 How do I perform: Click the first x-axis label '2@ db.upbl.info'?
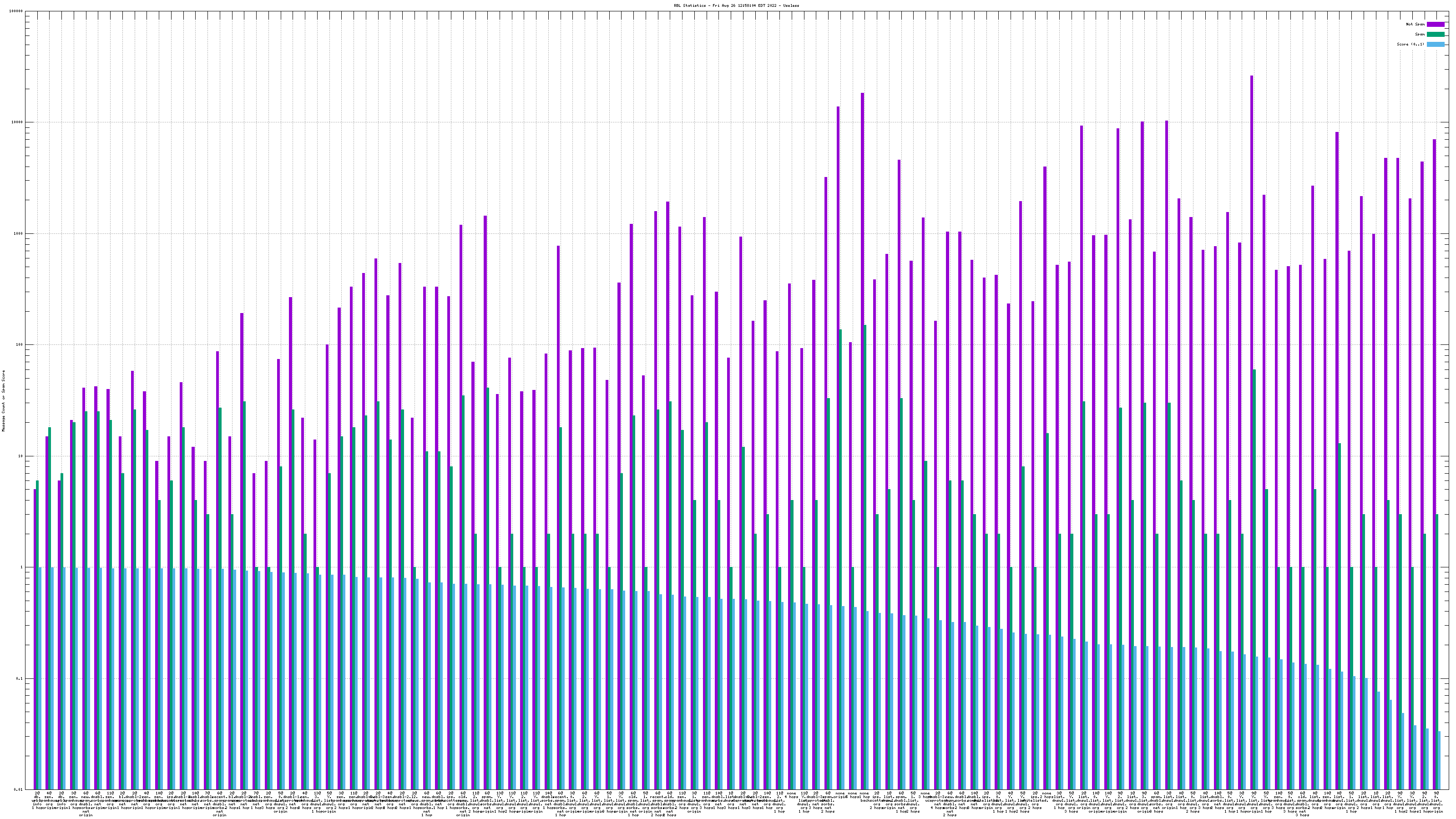[37, 798]
